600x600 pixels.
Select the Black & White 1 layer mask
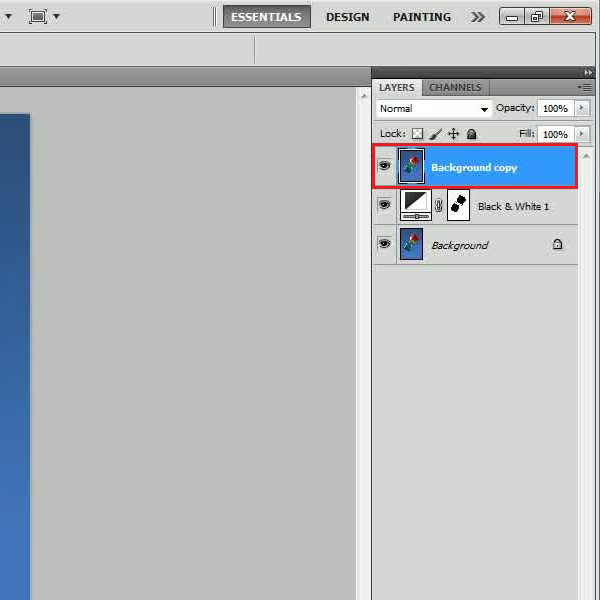tap(458, 205)
